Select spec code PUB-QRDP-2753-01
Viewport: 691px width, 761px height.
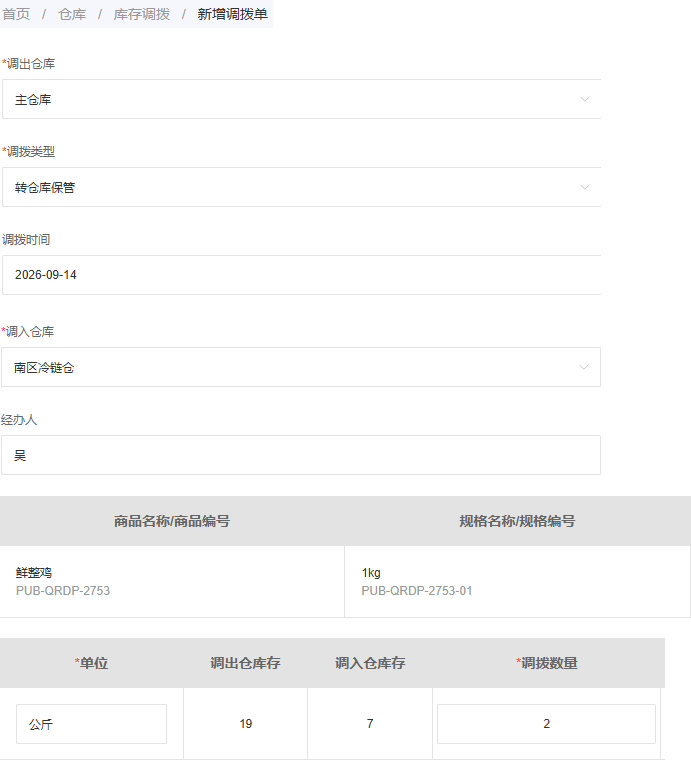tap(417, 591)
